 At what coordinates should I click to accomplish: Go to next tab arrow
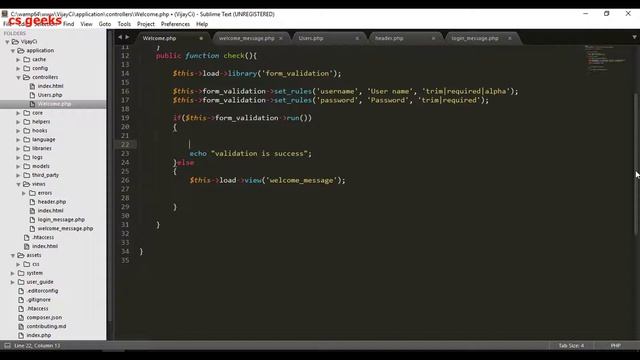tap(127, 37)
